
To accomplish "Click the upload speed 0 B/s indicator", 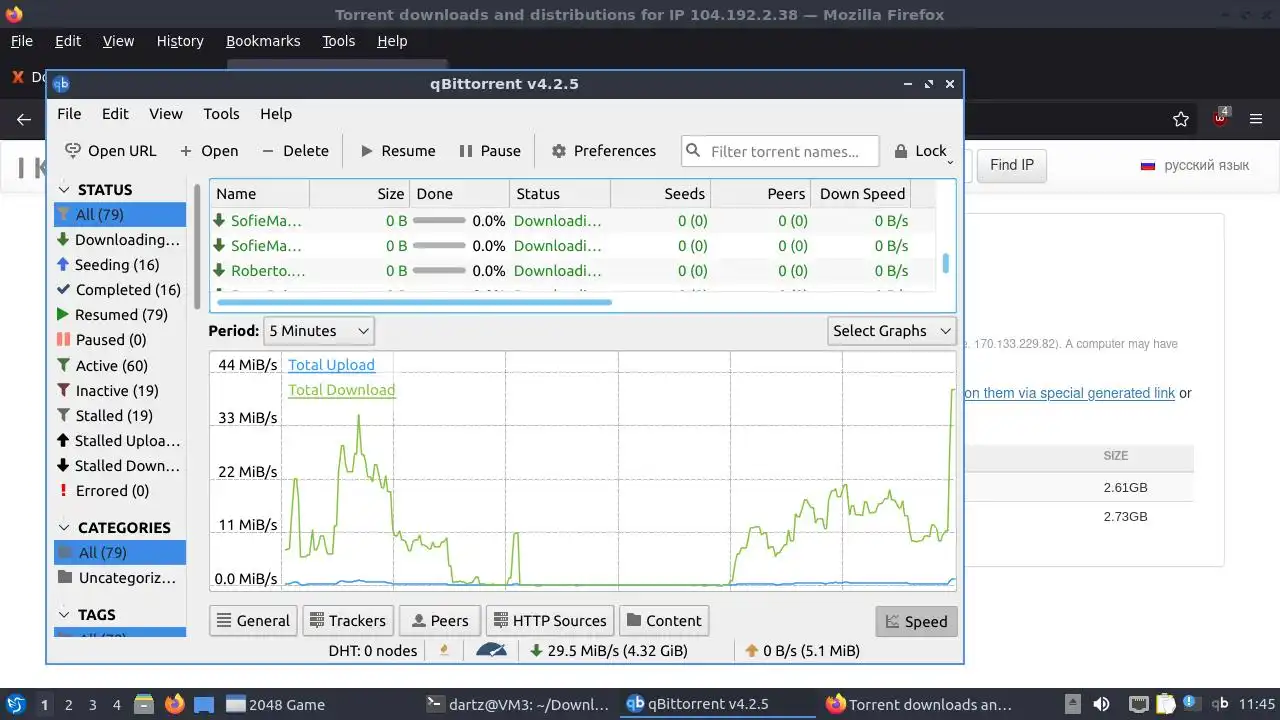I will [x=802, y=651].
